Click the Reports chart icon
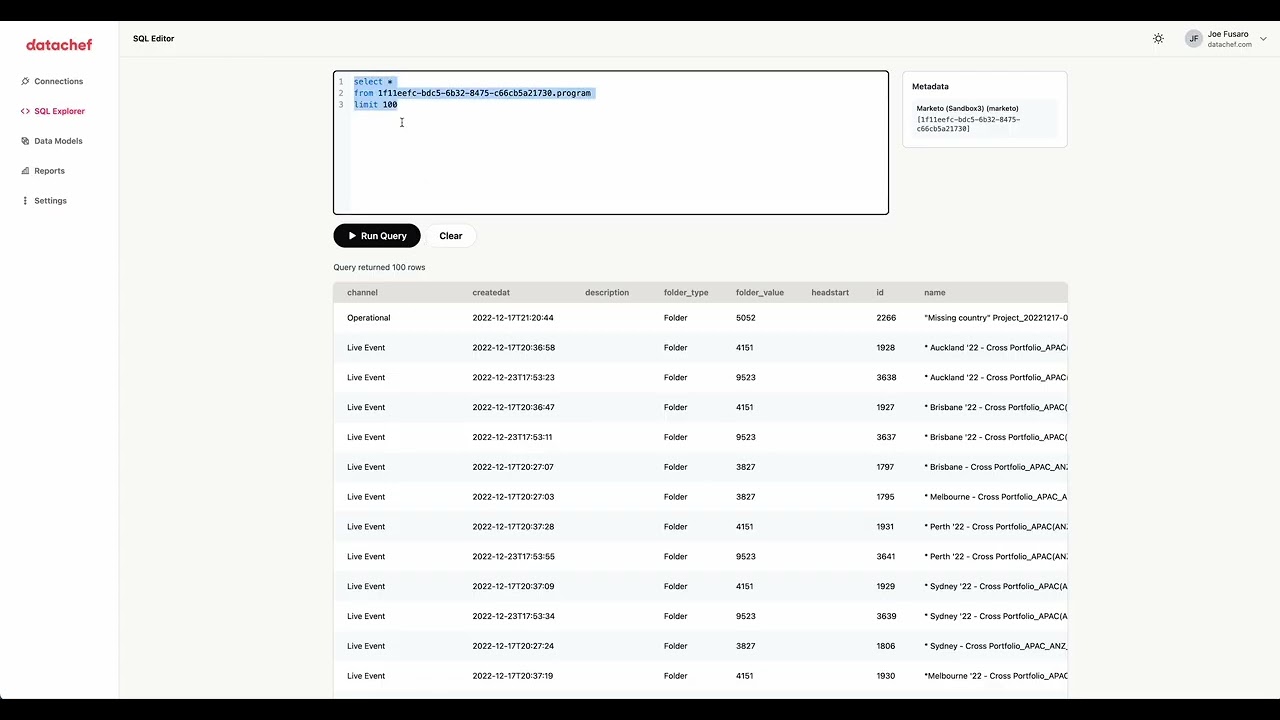 (25, 171)
